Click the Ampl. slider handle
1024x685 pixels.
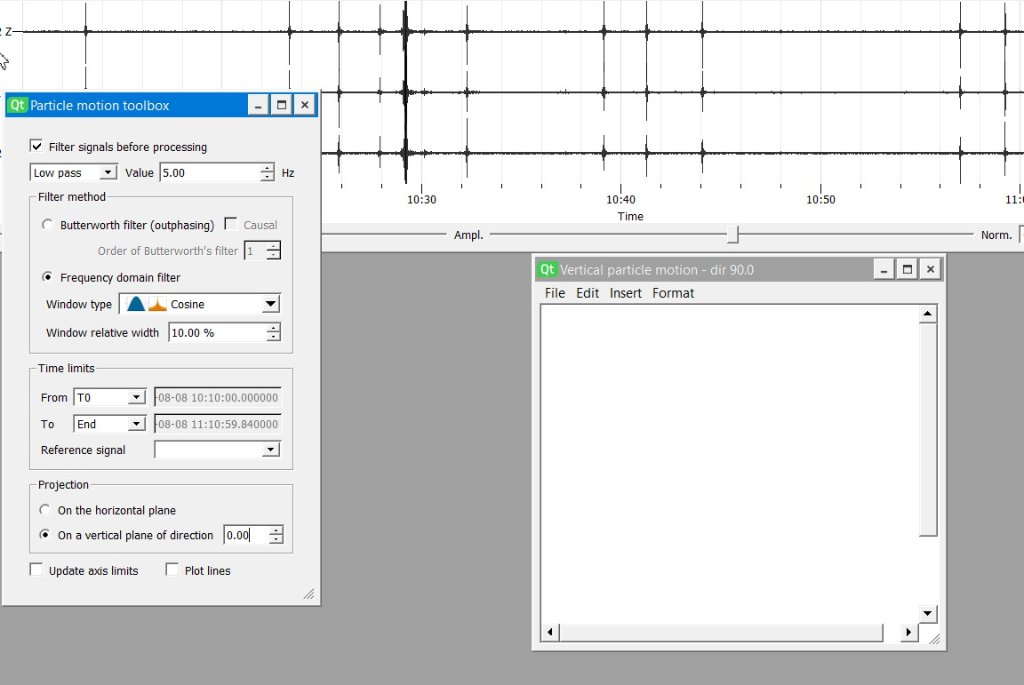pos(733,234)
